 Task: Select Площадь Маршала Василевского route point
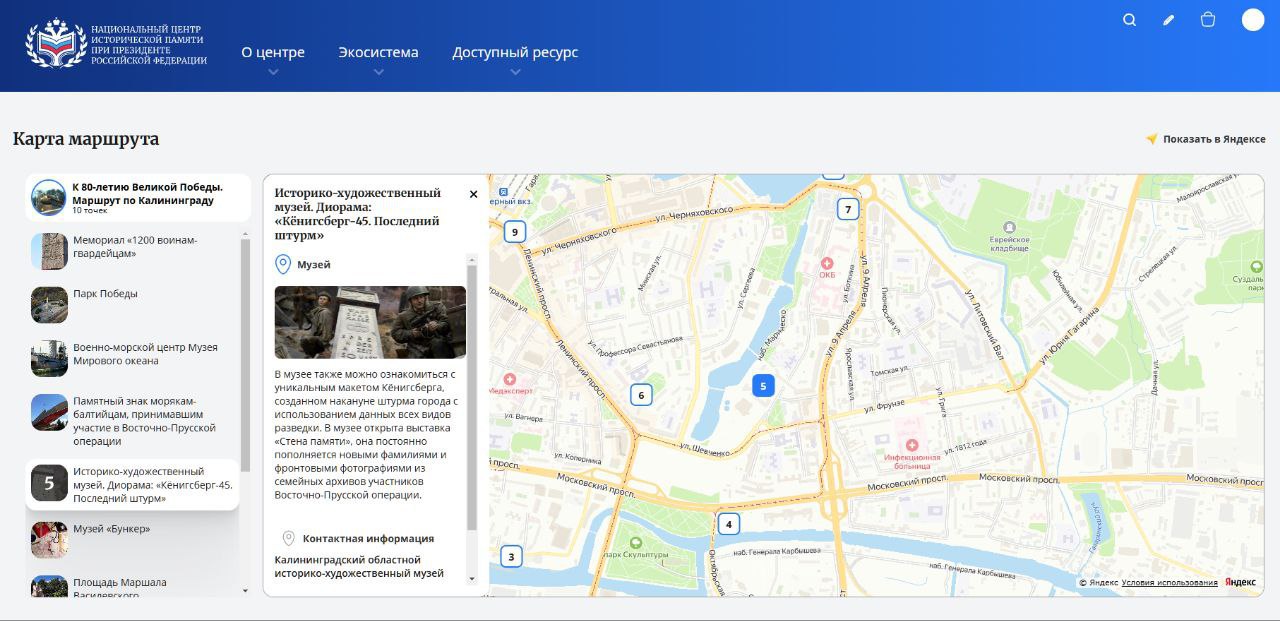click(x=134, y=587)
